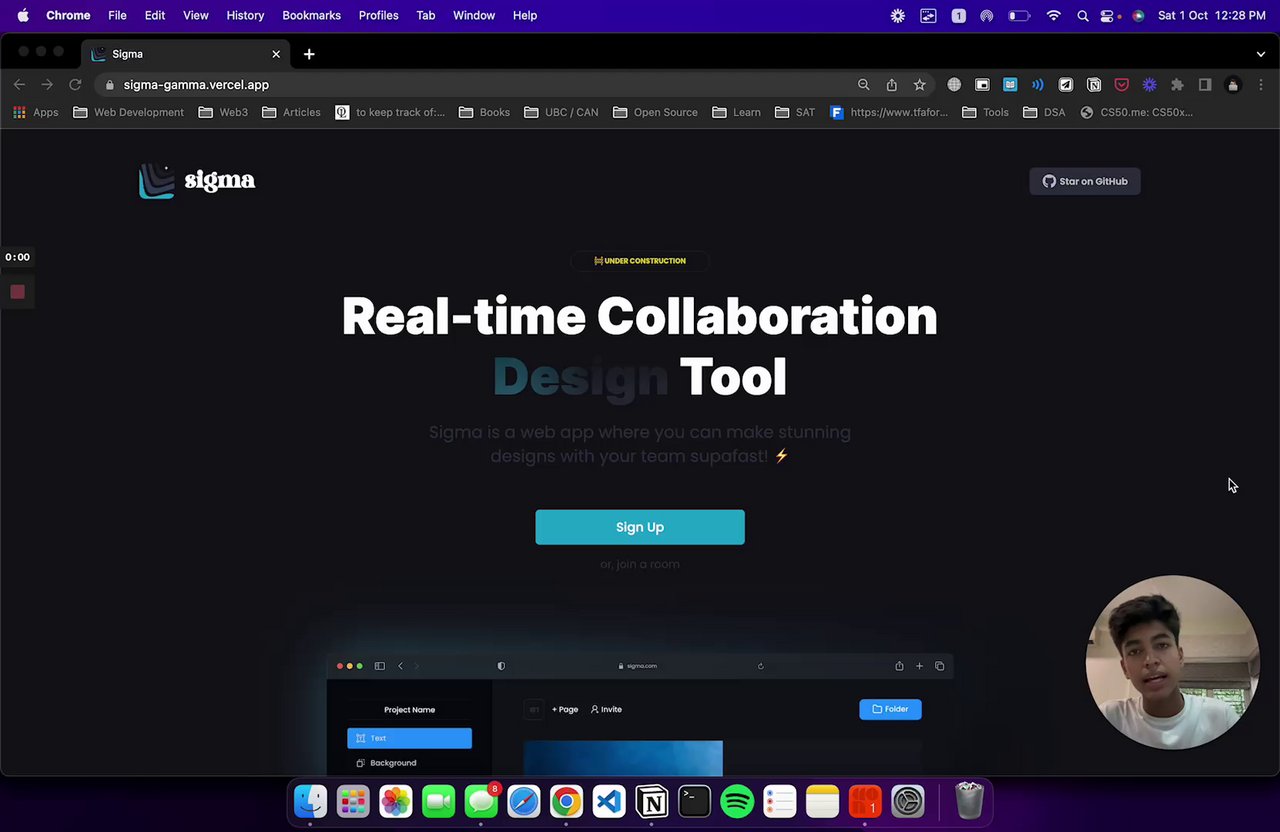Screen dimensions: 1280x832
Task: Open the Chrome three-dot menu
Action: [1261, 85]
